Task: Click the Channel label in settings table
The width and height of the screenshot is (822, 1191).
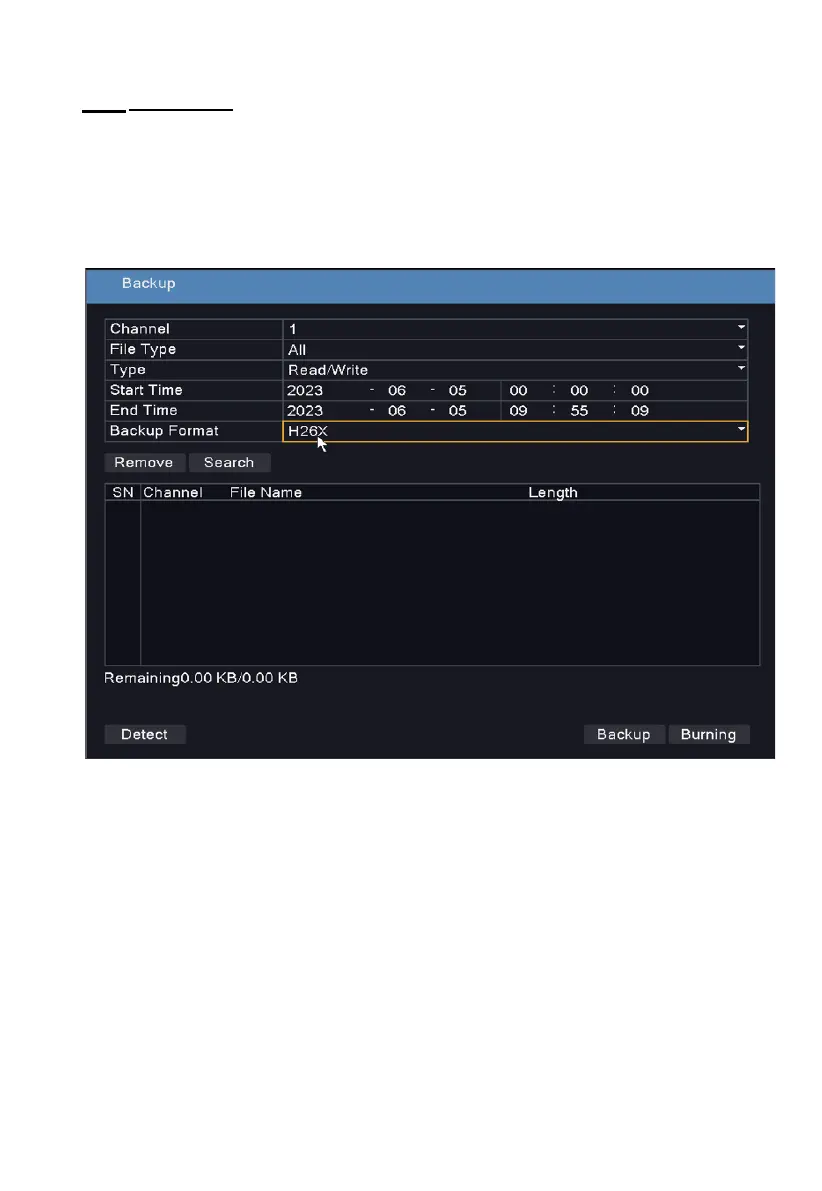Action: [x=140, y=329]
